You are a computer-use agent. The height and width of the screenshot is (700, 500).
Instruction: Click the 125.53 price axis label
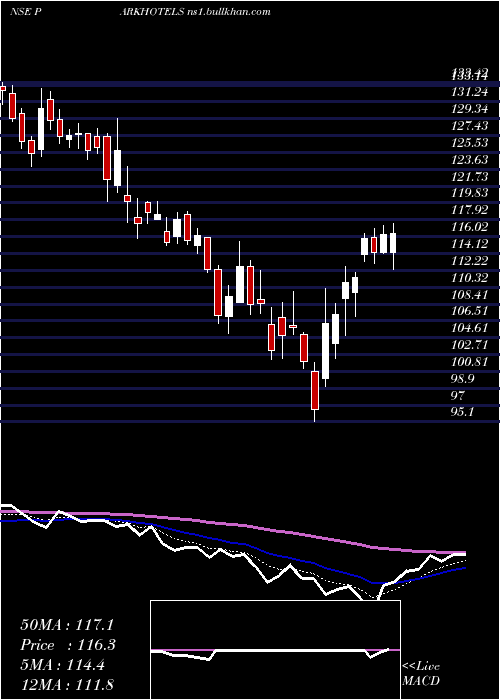pyautogui.click(x=470, y=143)
